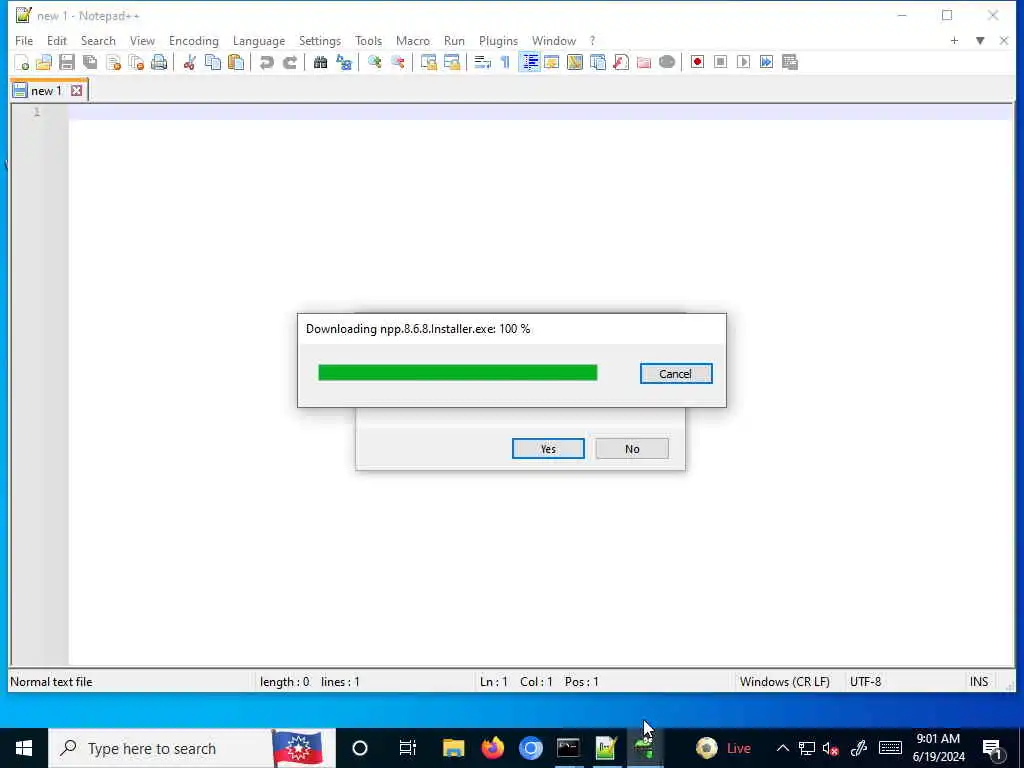This screenshot has height=768, width=1024.
Task: Open the Encoding menu
Action: tap(193, 40)
